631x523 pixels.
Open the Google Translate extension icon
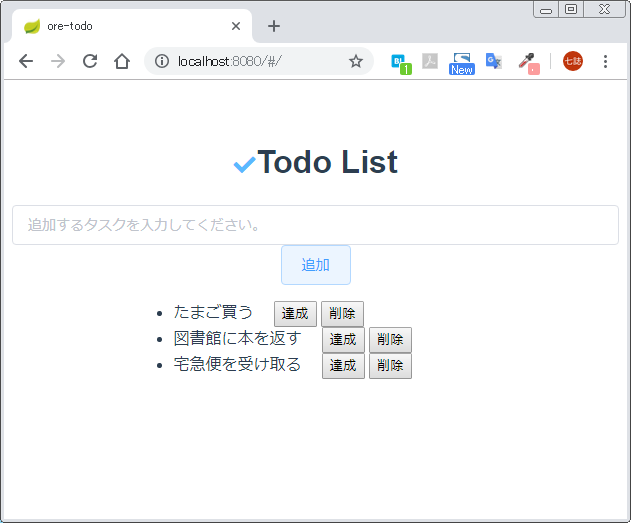coord(494,61)
